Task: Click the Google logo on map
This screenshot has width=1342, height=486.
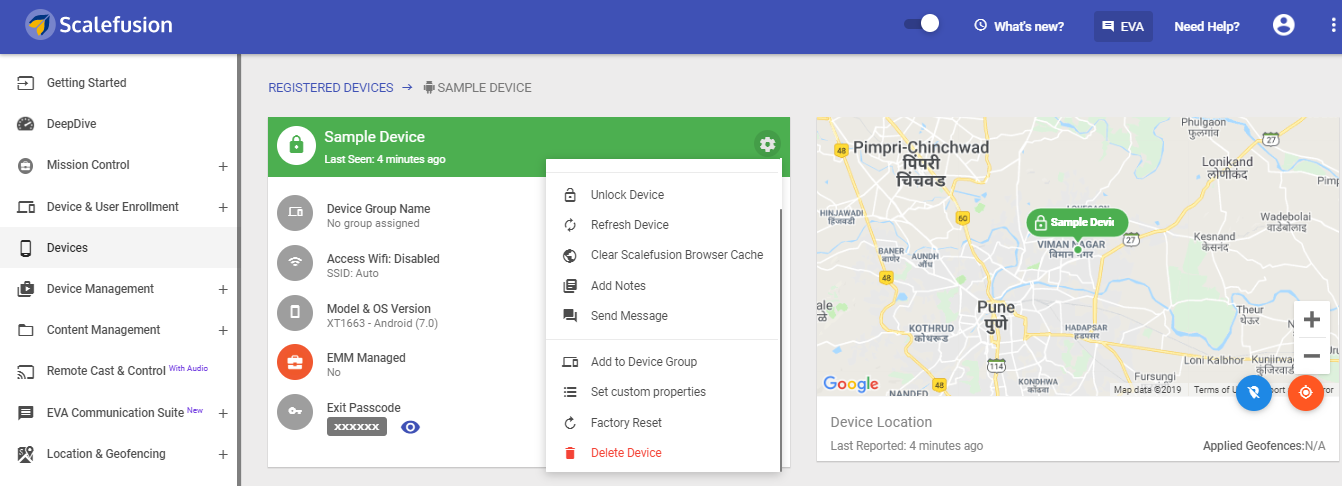Action: coord(851,384)
